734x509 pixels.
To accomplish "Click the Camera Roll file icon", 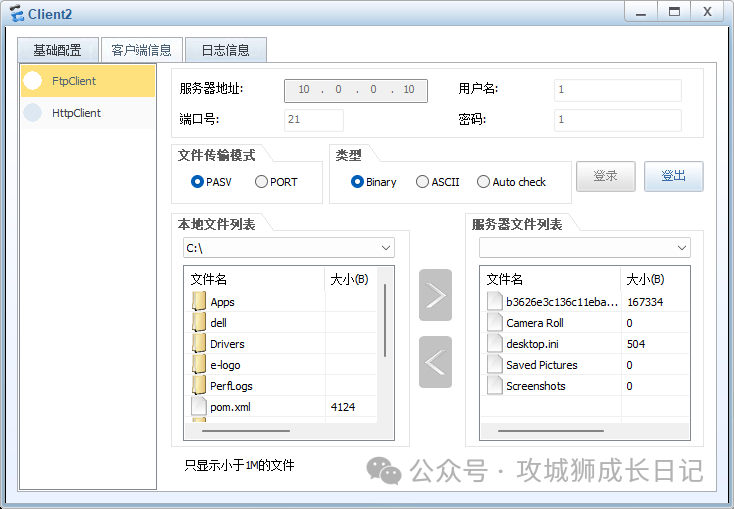I will click(495, 323).
